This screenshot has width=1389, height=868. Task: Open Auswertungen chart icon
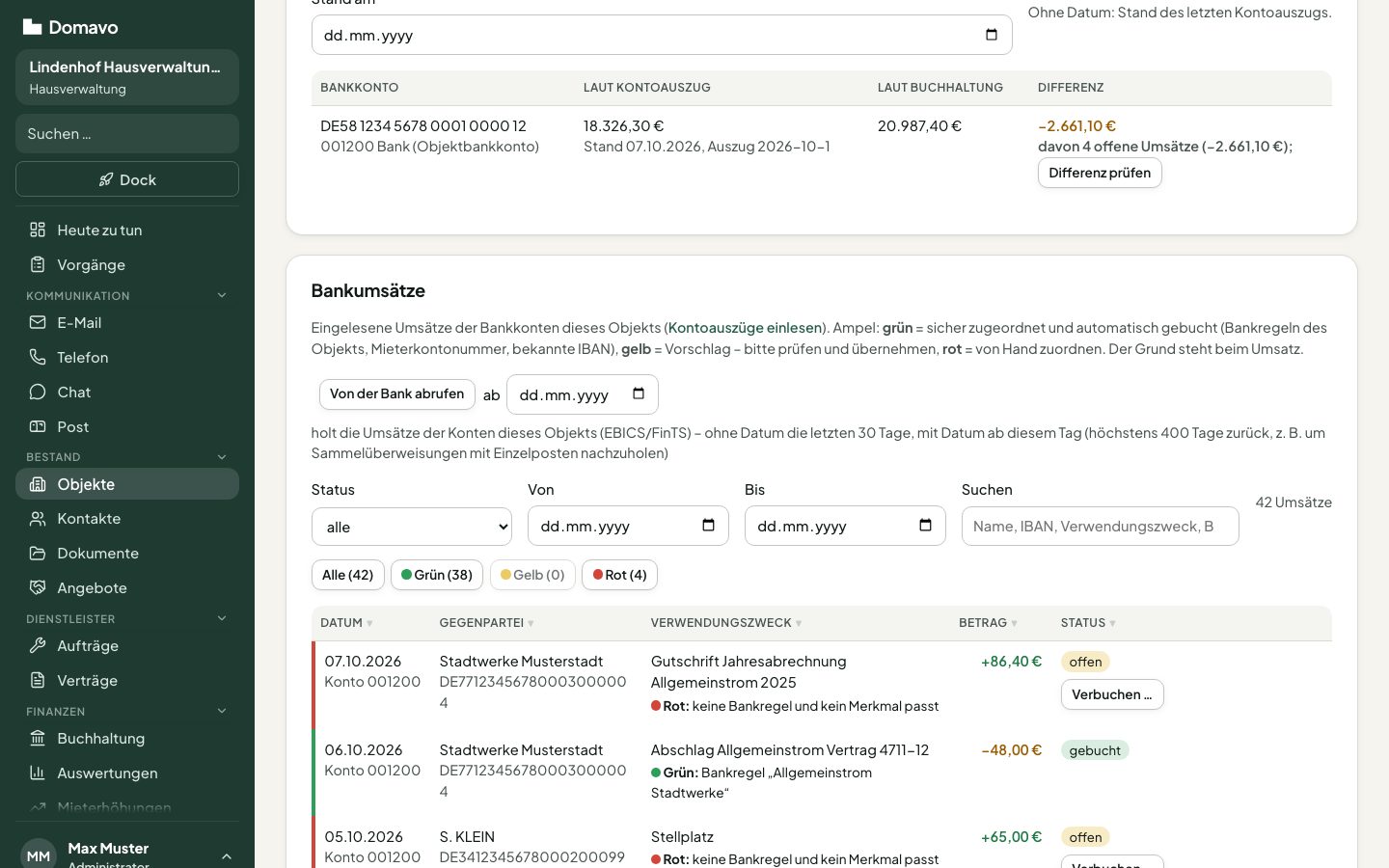(38, 773)
